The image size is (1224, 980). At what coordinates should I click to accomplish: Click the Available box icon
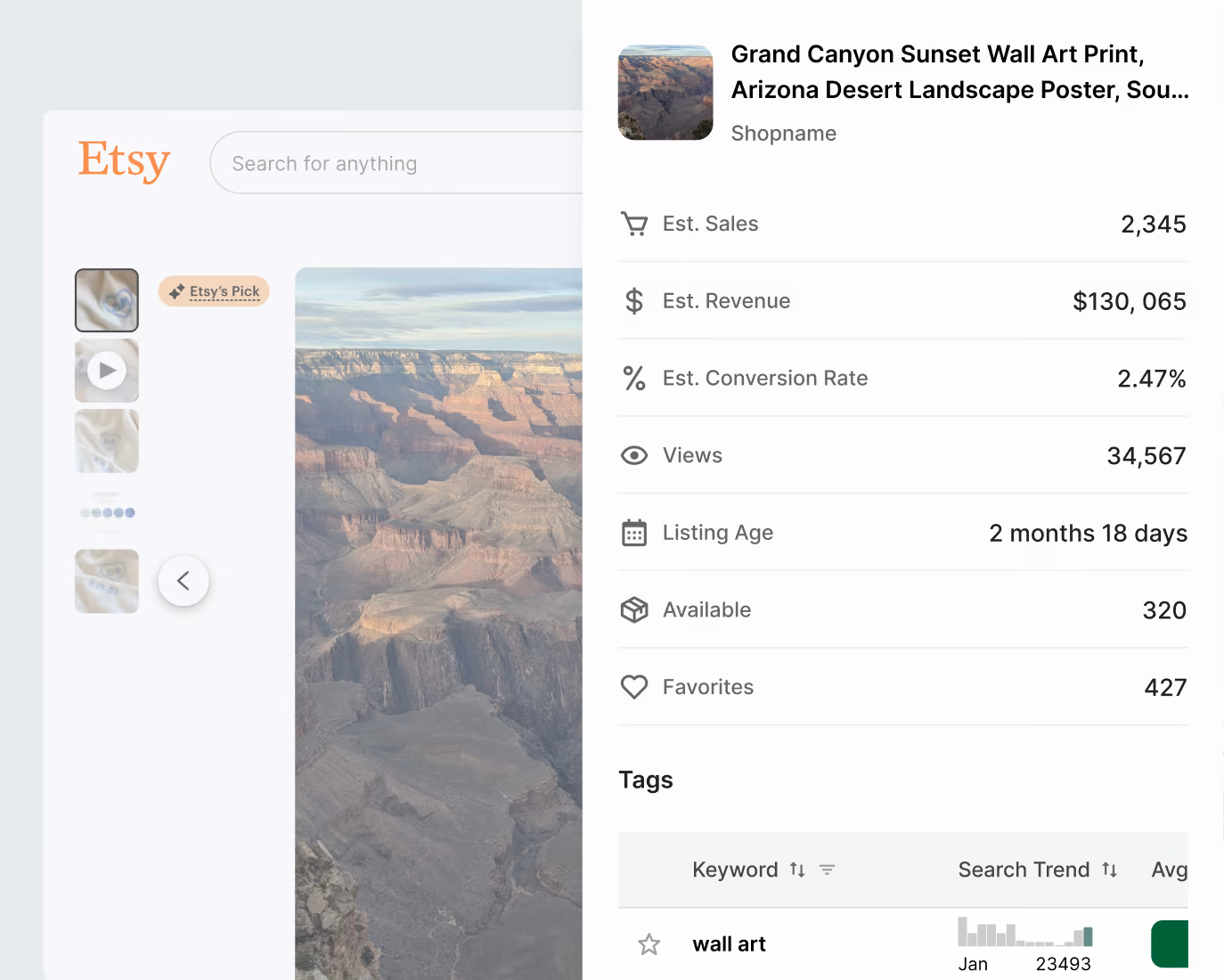click(x=634, y=610)
